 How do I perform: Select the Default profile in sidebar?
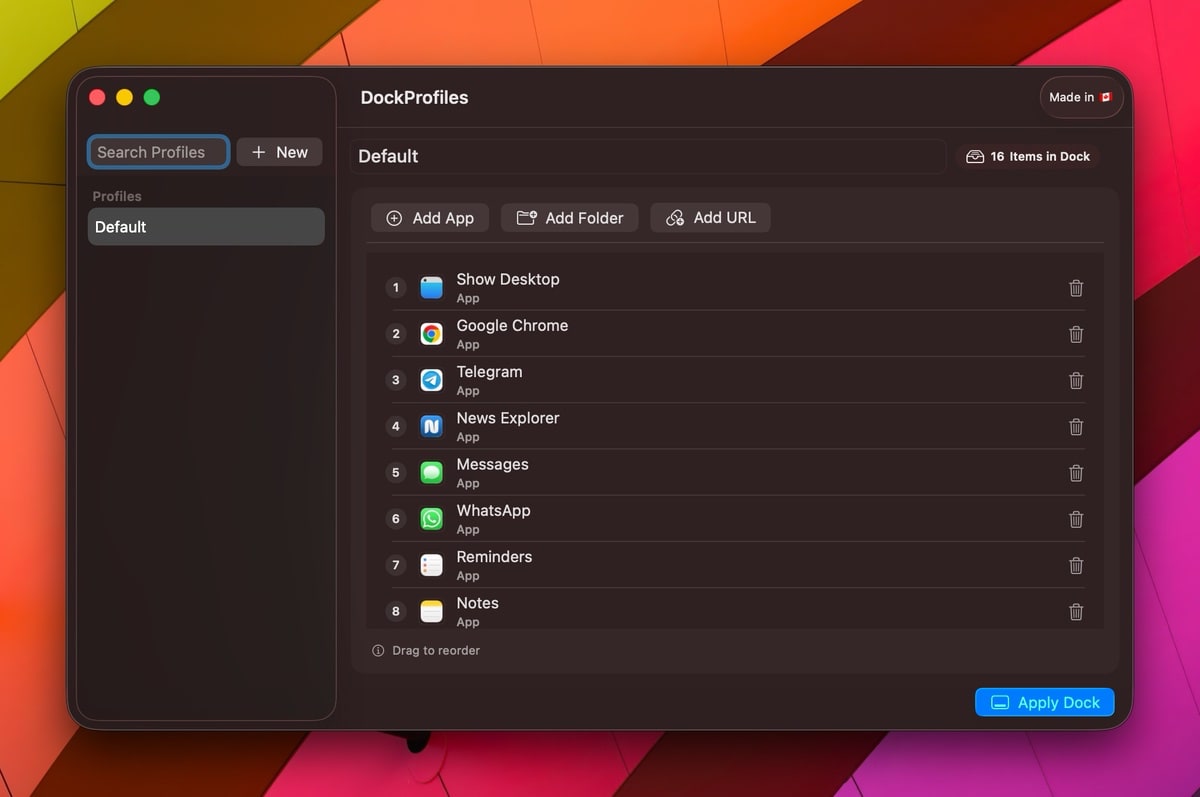pyautogui.click(x=206, y=227)
